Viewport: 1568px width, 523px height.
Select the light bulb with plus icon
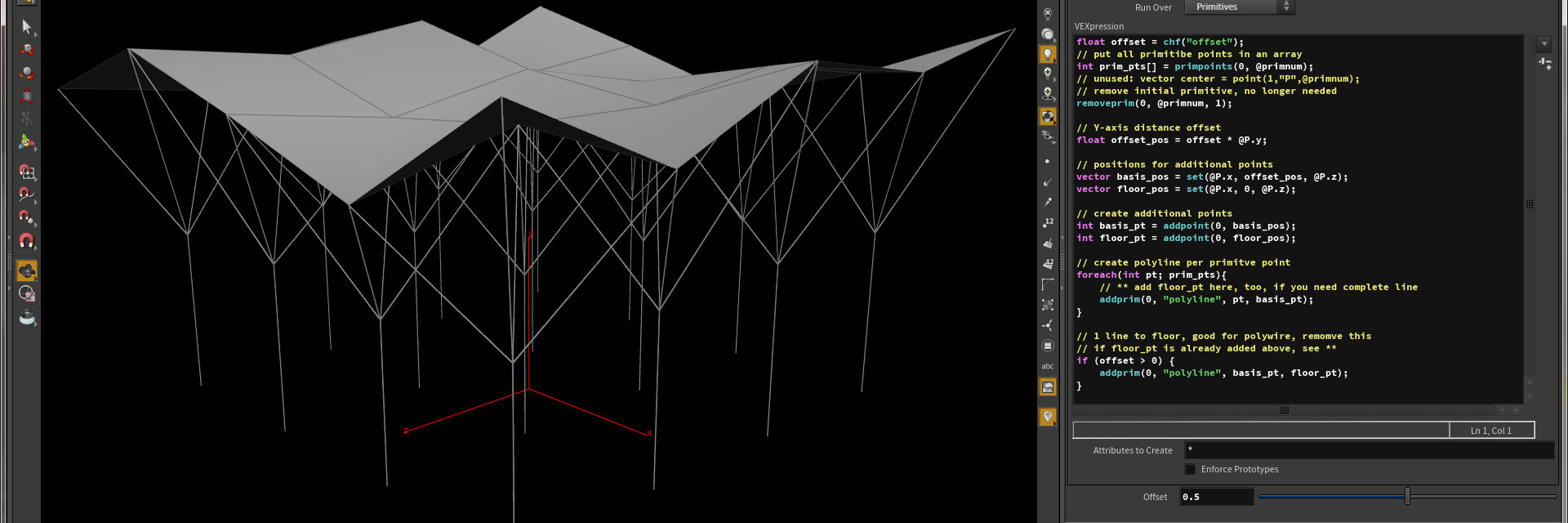coord(1048,74)
